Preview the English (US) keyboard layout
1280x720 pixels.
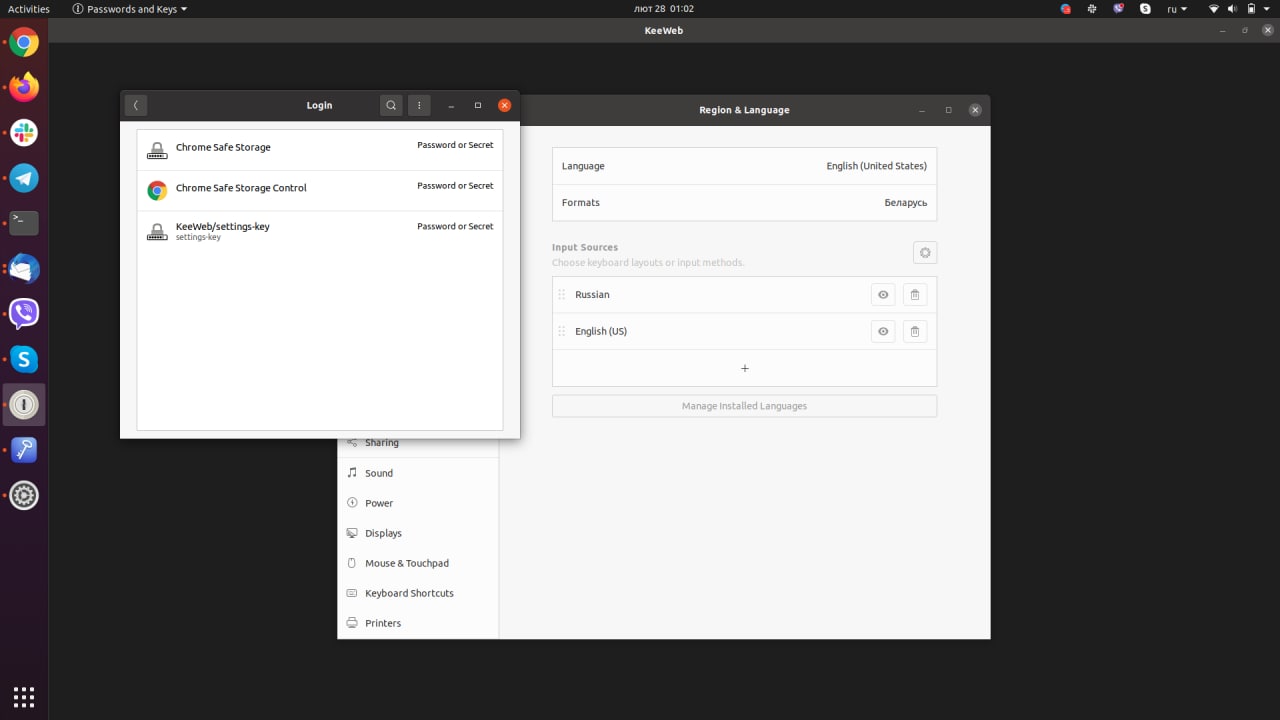pos(883,331)
